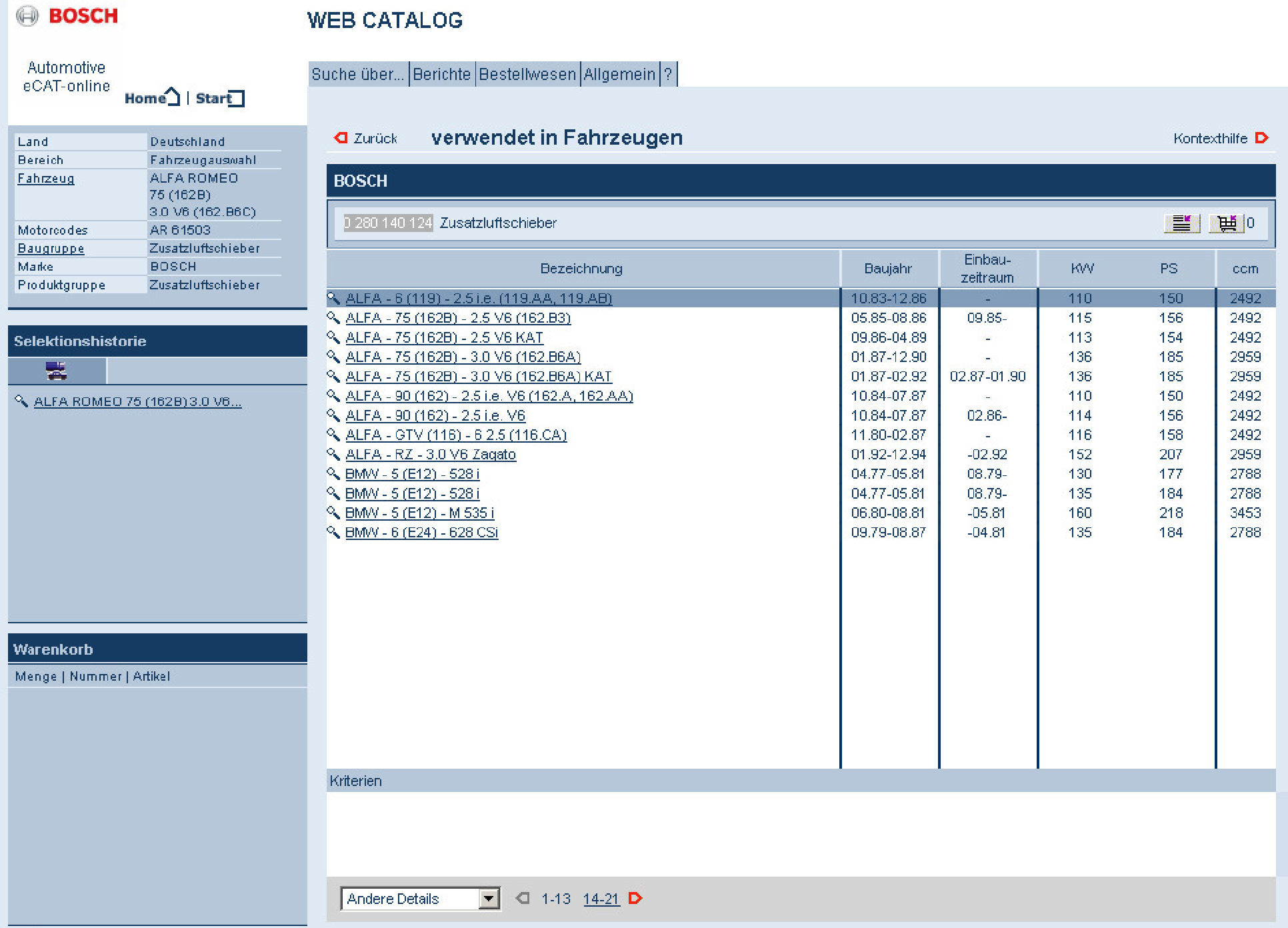The height and width of the screenshot is (928, 1288).
Task: Open the ? help menu
Action: tap(668, 74)
